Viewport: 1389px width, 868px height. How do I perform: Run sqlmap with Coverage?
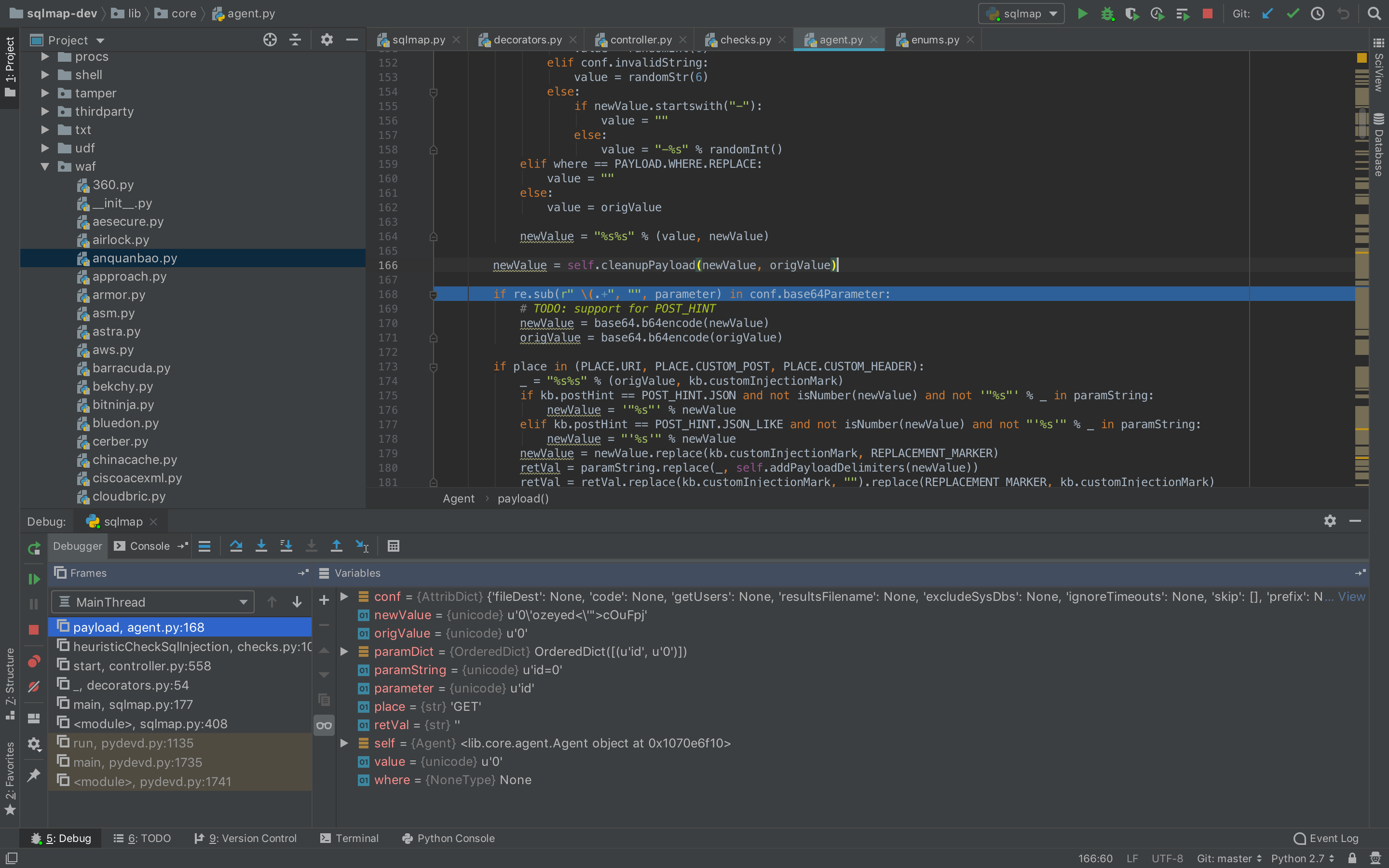point(1133,13)
